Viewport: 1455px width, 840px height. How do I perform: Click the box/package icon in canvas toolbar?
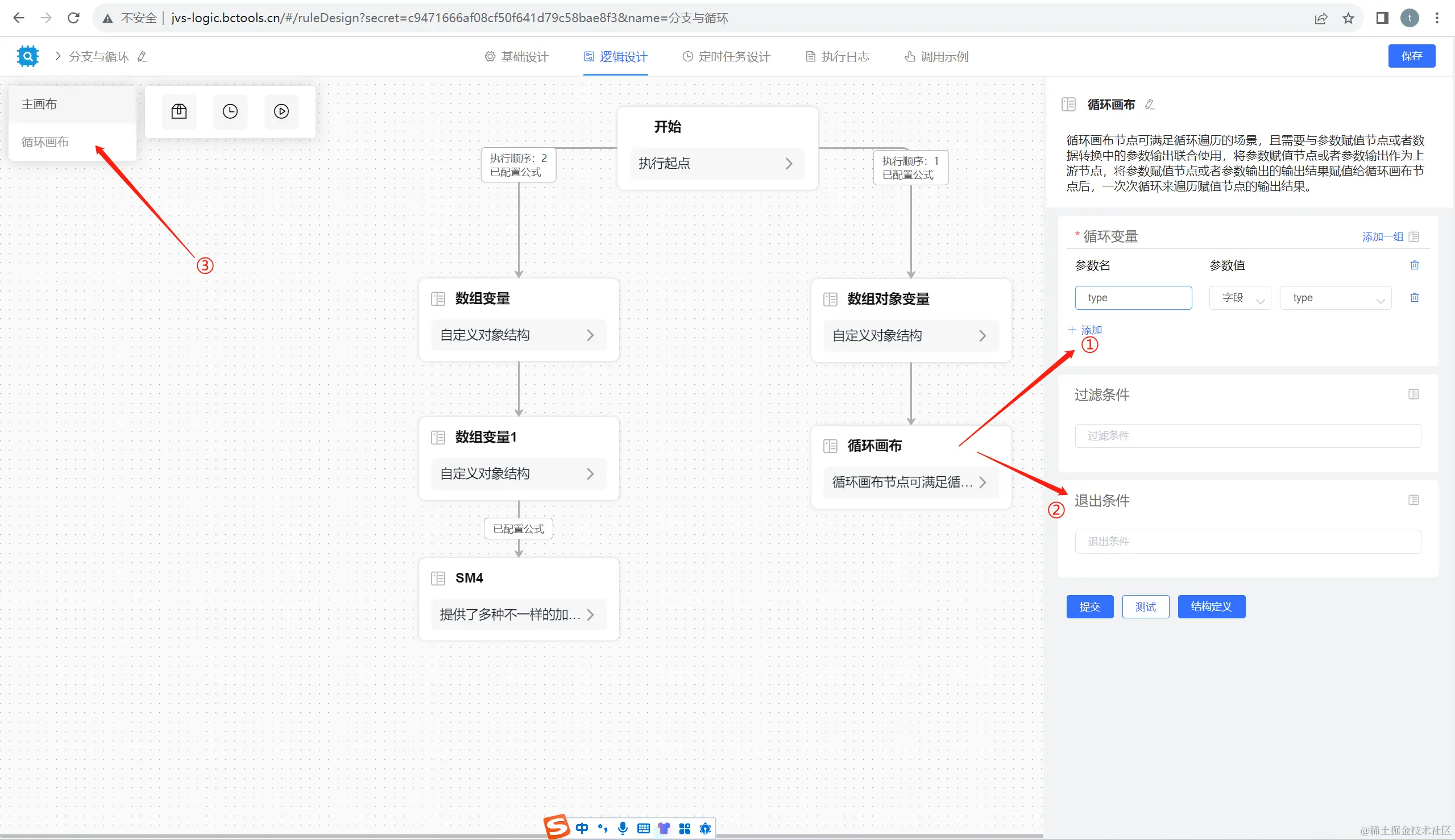179,111
